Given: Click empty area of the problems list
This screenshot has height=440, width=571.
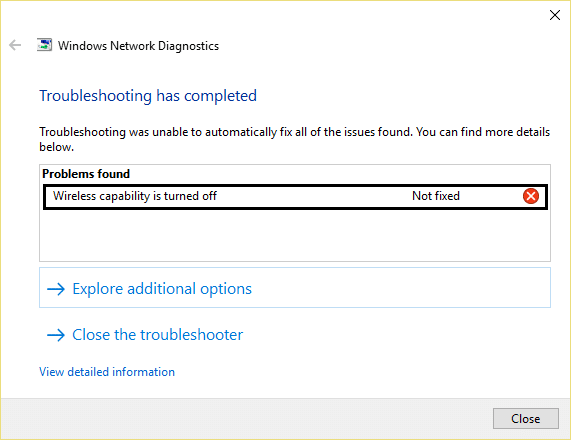Looking at the screenshot, I should pyautogui.click(x=295, y=235).
